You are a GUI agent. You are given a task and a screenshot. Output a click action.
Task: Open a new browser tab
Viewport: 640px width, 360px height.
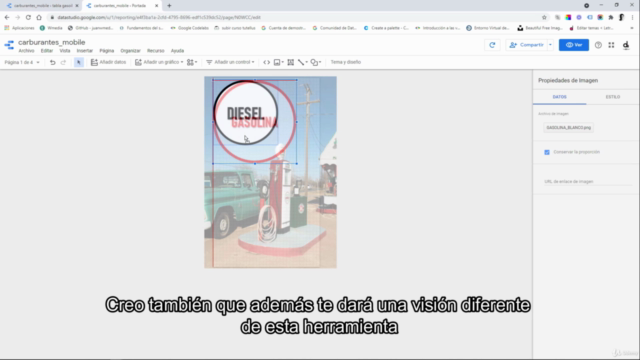[x=169, y=6]
